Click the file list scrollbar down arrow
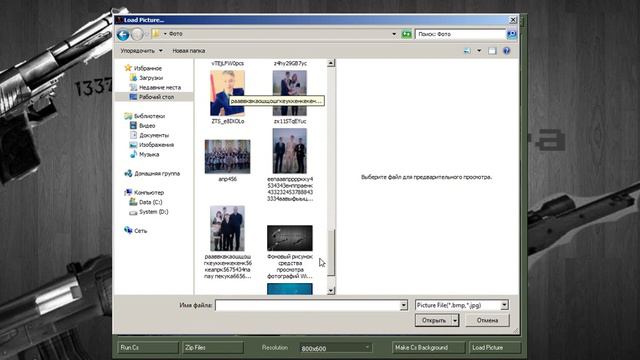 click(331, 291)
